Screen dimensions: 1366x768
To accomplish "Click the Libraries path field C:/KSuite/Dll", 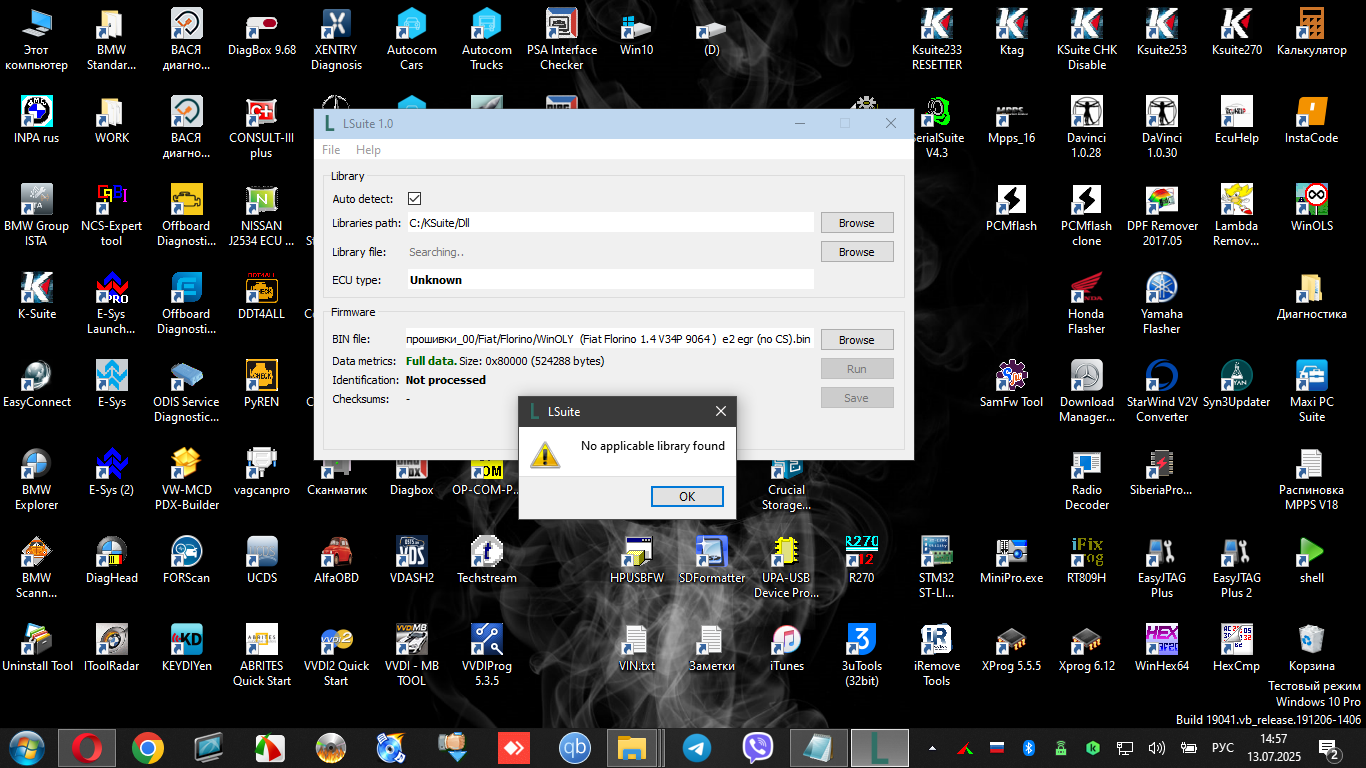I will coord(609,223).
